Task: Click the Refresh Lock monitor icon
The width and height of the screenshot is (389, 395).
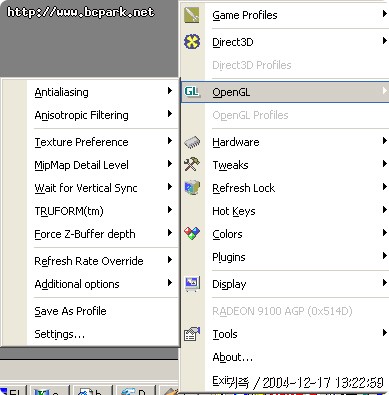Action: [x=192, y=188]
